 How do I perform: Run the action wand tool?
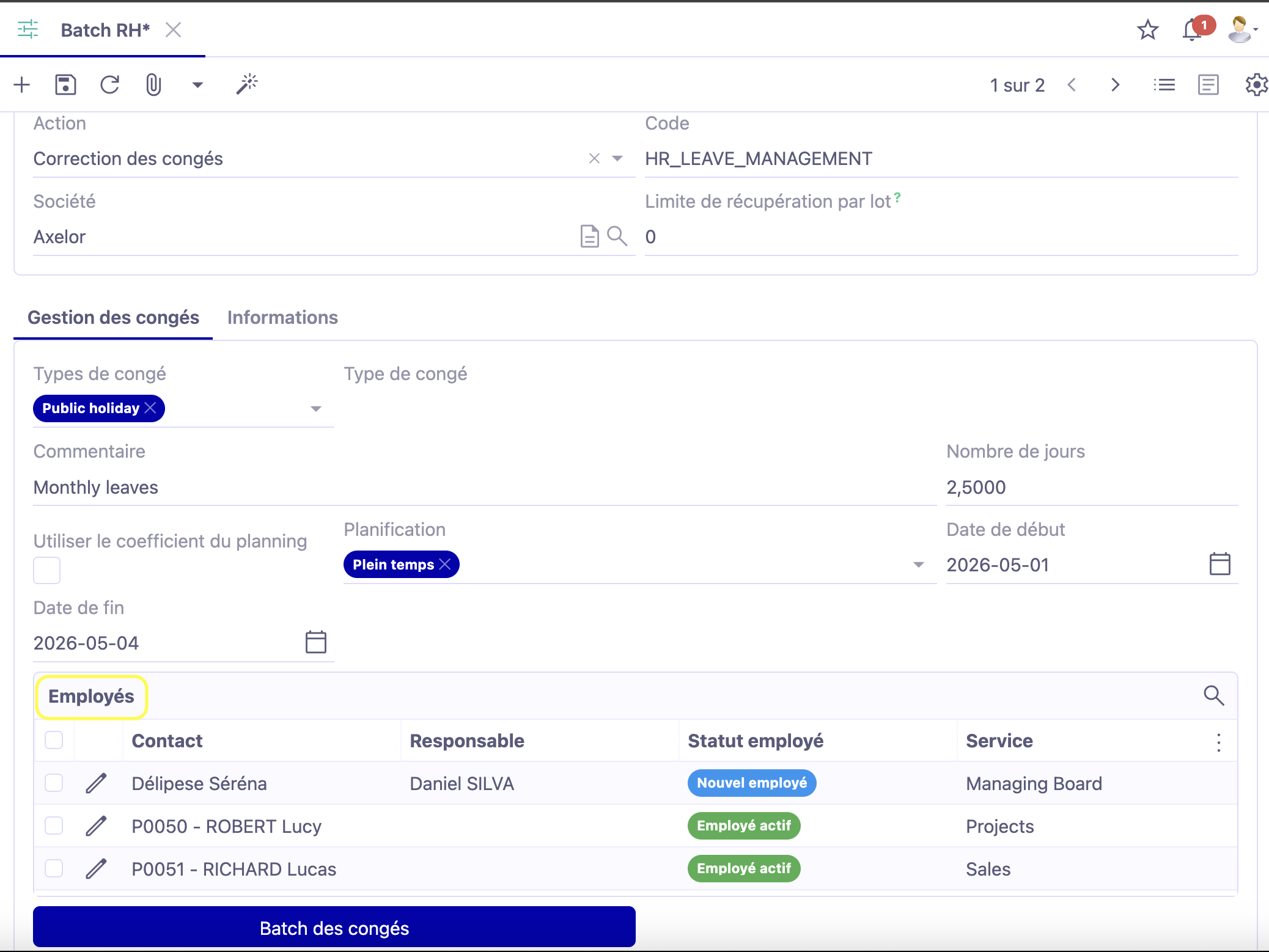tap(247, 84)
